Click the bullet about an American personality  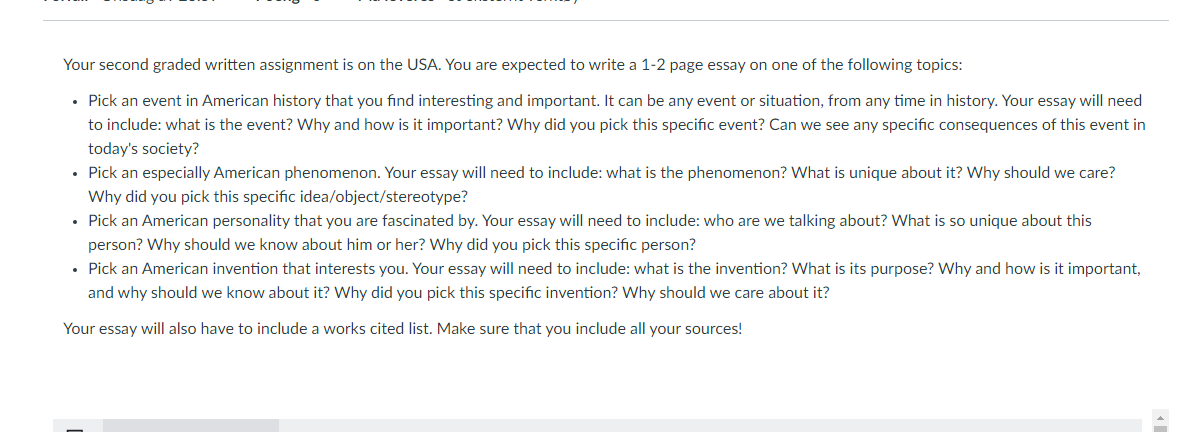coord(589,233)
